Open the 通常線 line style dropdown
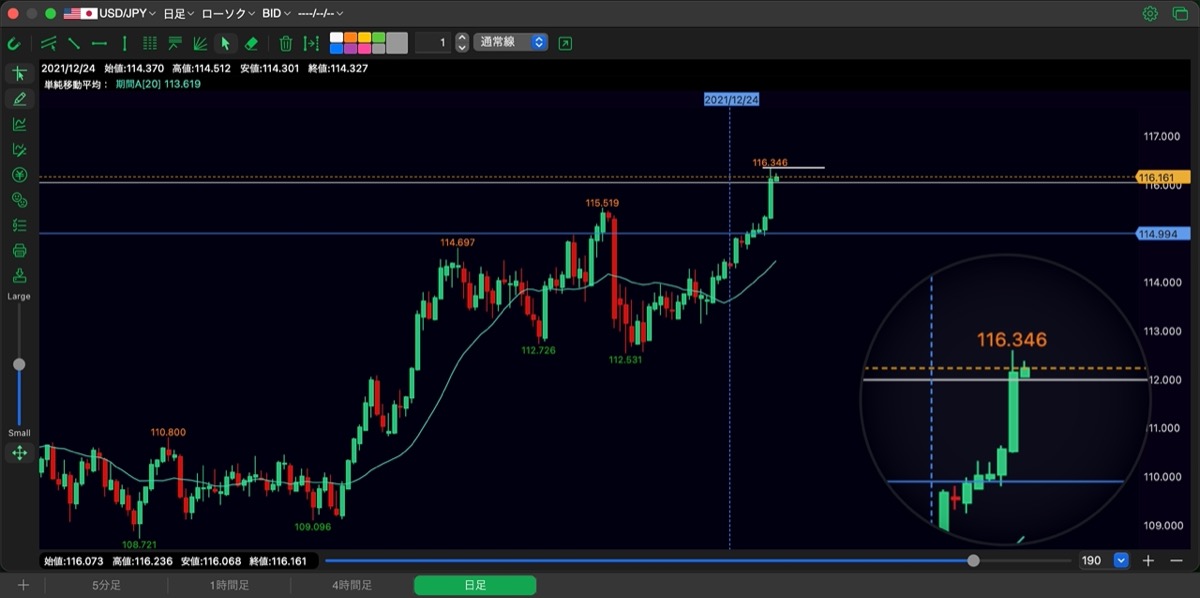 511,43
